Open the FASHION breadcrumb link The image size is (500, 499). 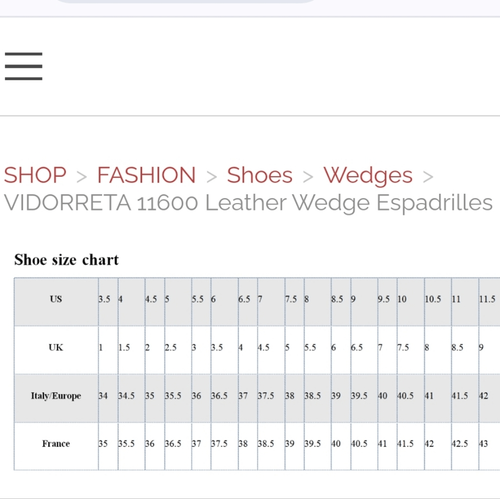146,175
